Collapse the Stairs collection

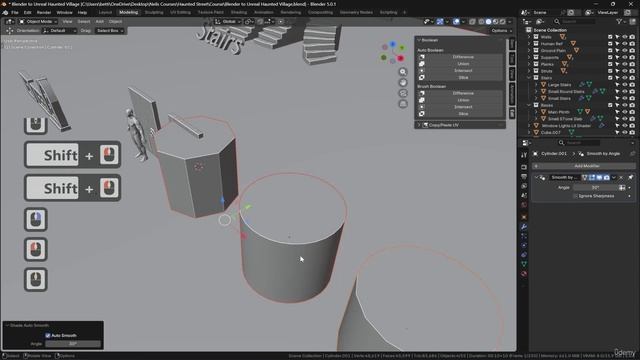tap(529, 78)
